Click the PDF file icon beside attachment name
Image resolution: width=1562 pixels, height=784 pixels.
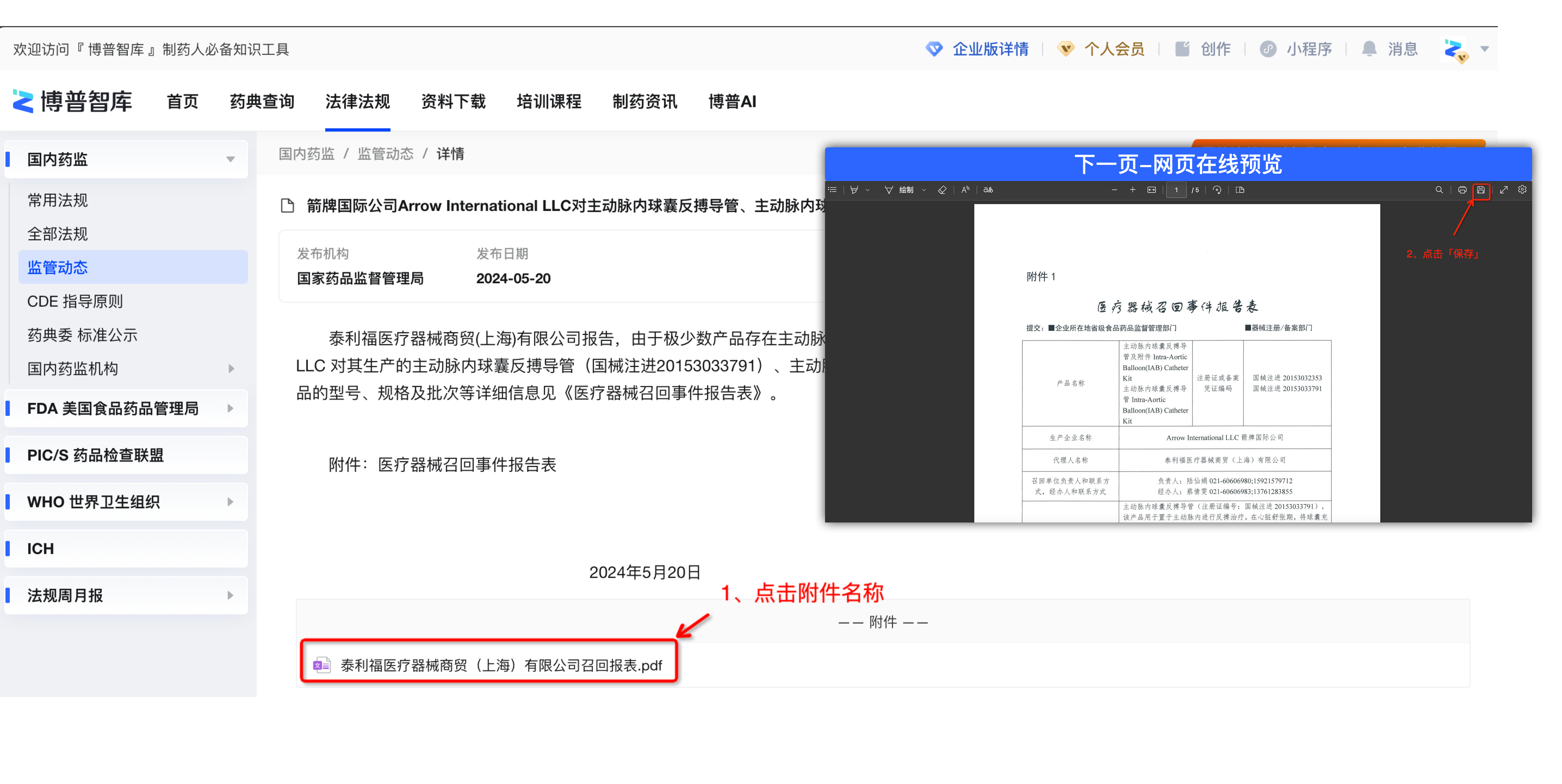pos(321,665)
